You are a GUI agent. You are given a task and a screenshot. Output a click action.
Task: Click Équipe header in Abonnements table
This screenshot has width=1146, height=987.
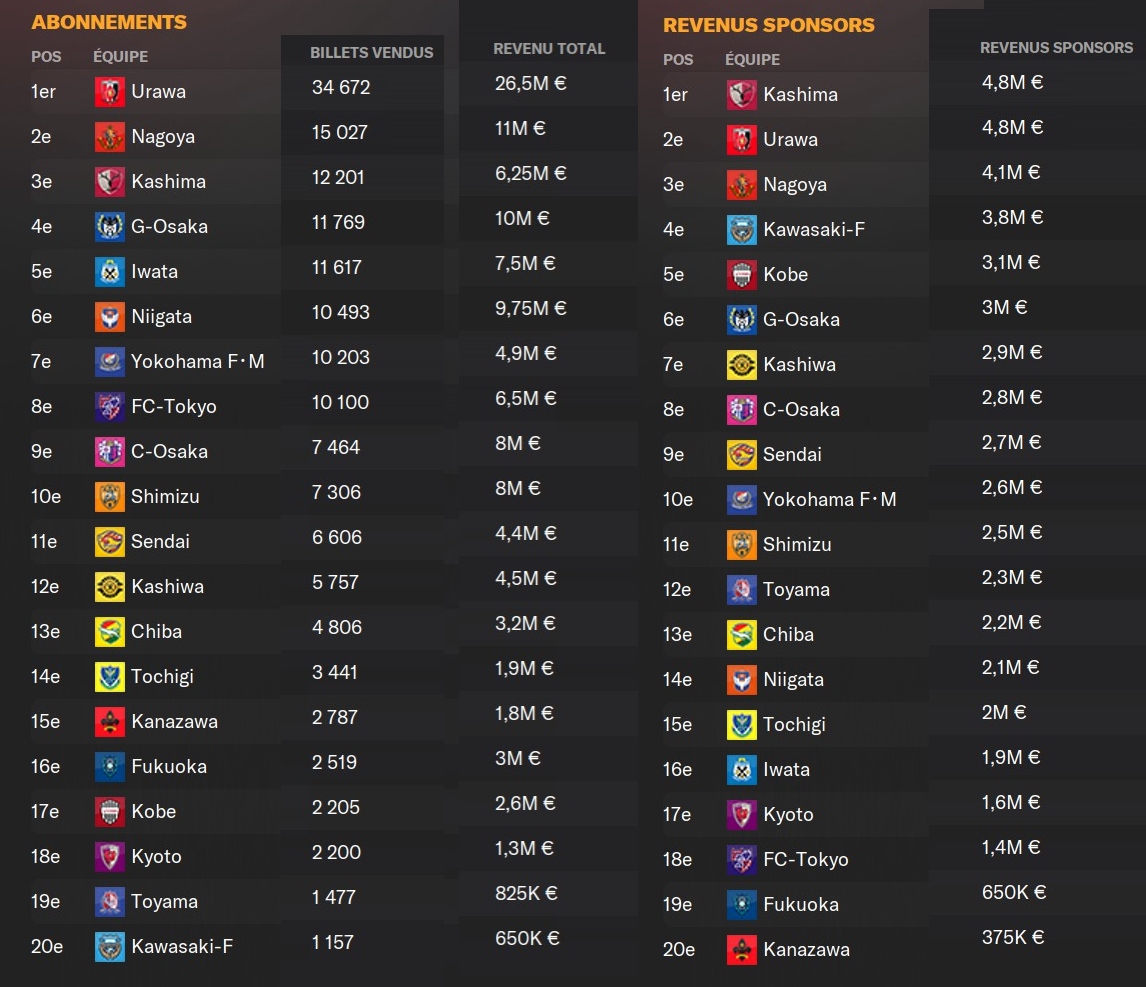(120, 57)
